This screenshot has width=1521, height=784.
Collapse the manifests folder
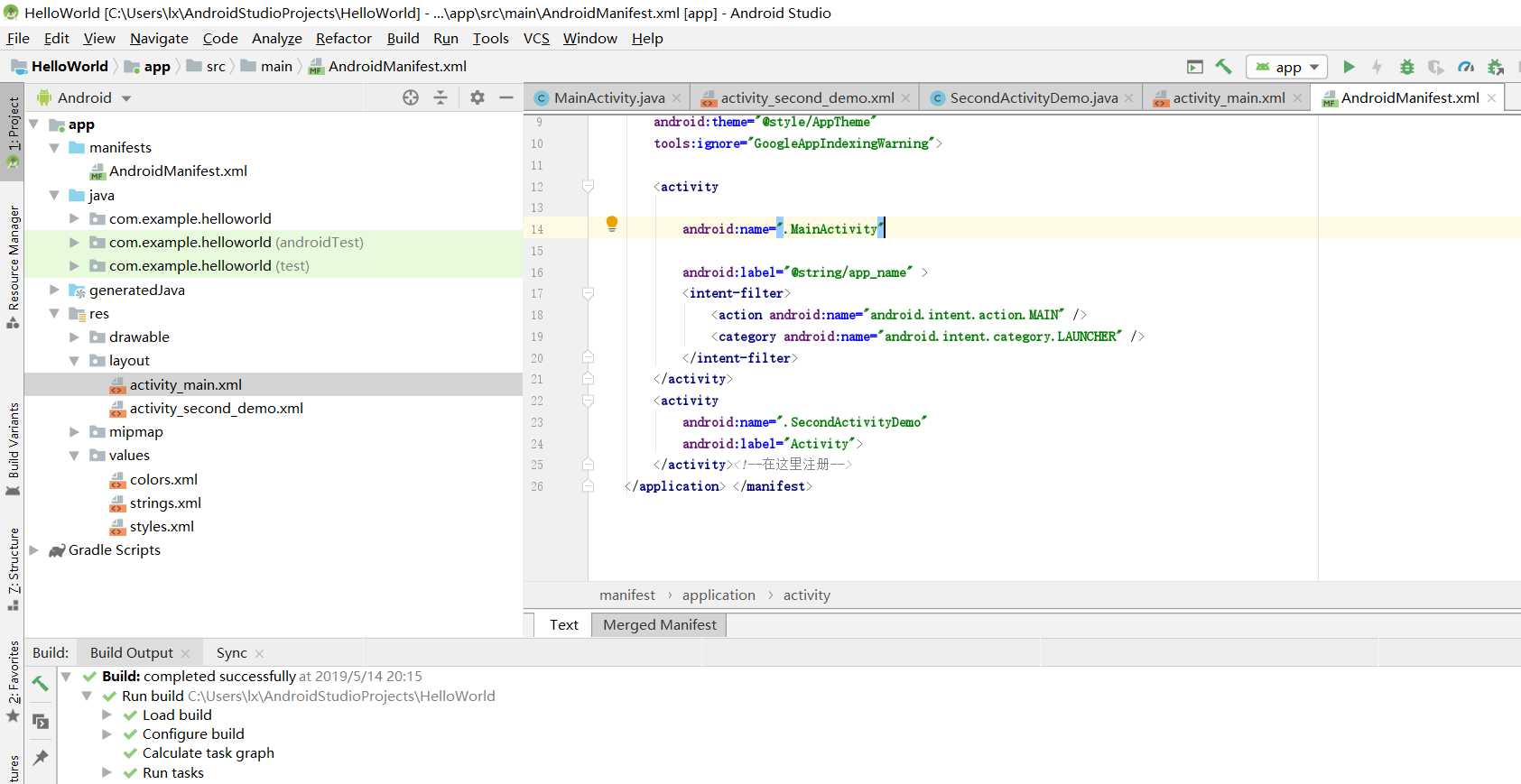pos(54,147)
